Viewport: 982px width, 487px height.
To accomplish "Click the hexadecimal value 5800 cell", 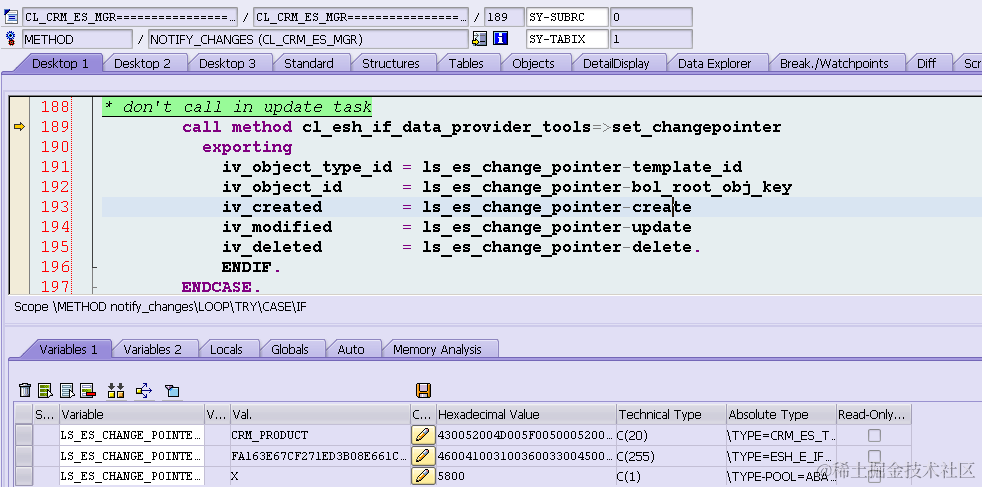I will [526, 476].
